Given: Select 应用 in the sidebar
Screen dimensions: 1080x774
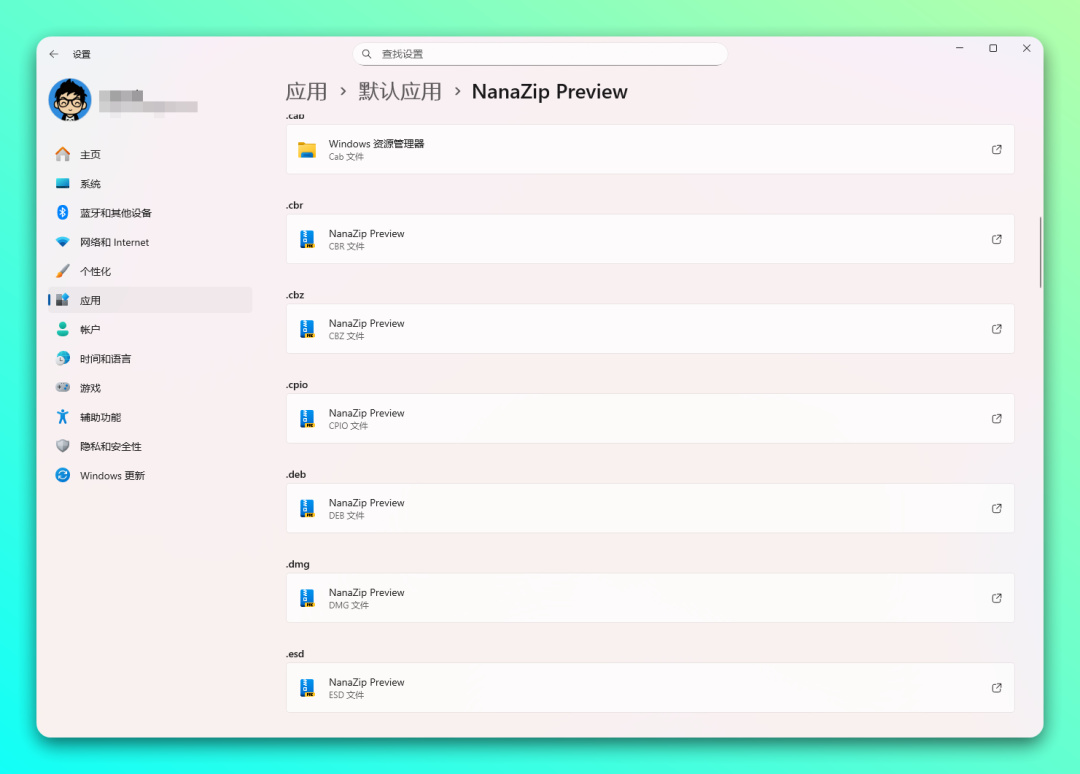Looking at the screenshot, I should pos(150,300).
